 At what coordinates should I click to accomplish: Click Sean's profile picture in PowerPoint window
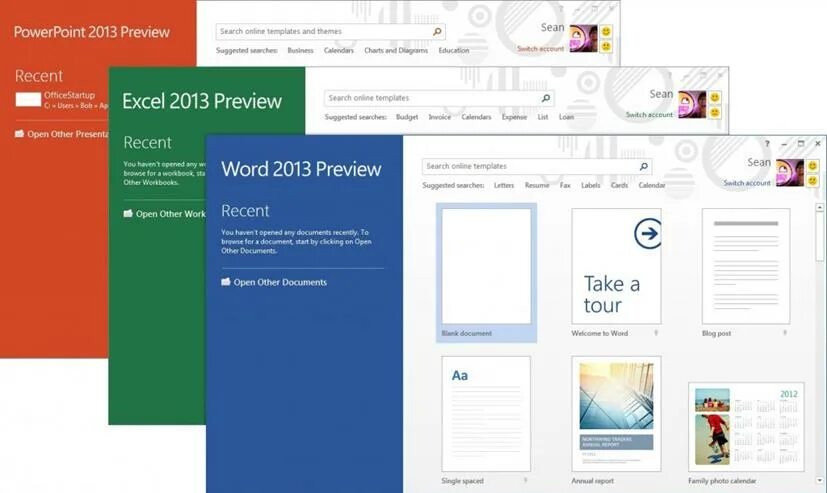point(583,38)
